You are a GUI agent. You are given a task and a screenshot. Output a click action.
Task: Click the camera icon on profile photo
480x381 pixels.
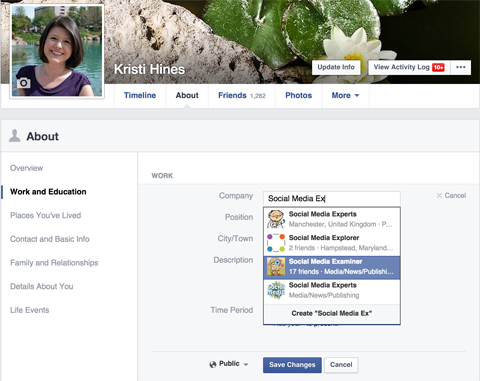click(x=23, y=83)
